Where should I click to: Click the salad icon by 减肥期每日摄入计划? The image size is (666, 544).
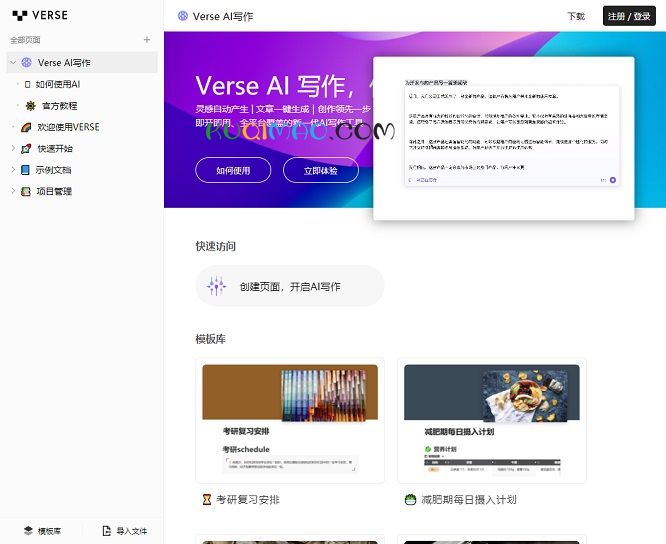tap(410, 499)
